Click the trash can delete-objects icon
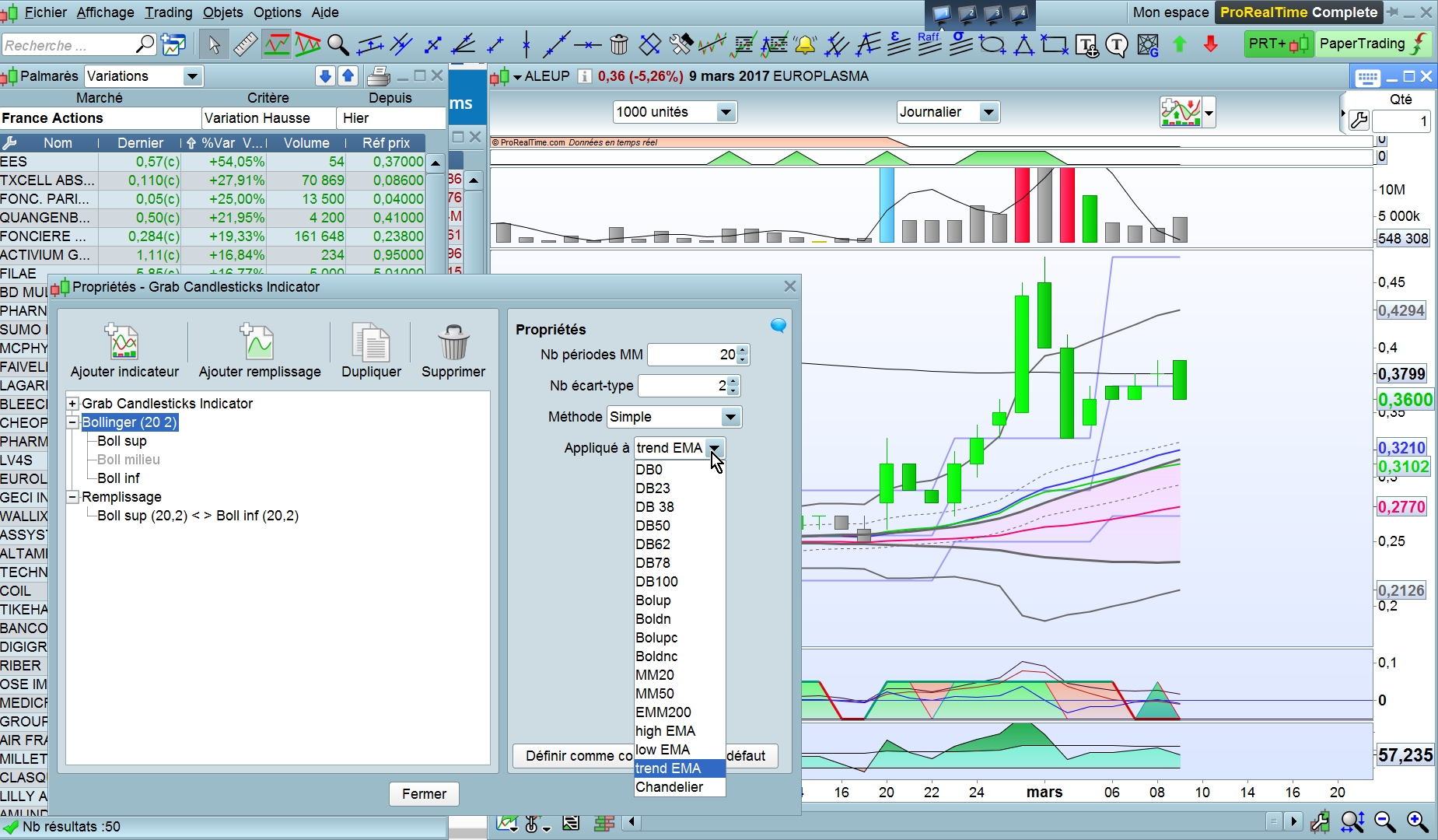This screenshot has width=1438, height=840. pos(619,44)
